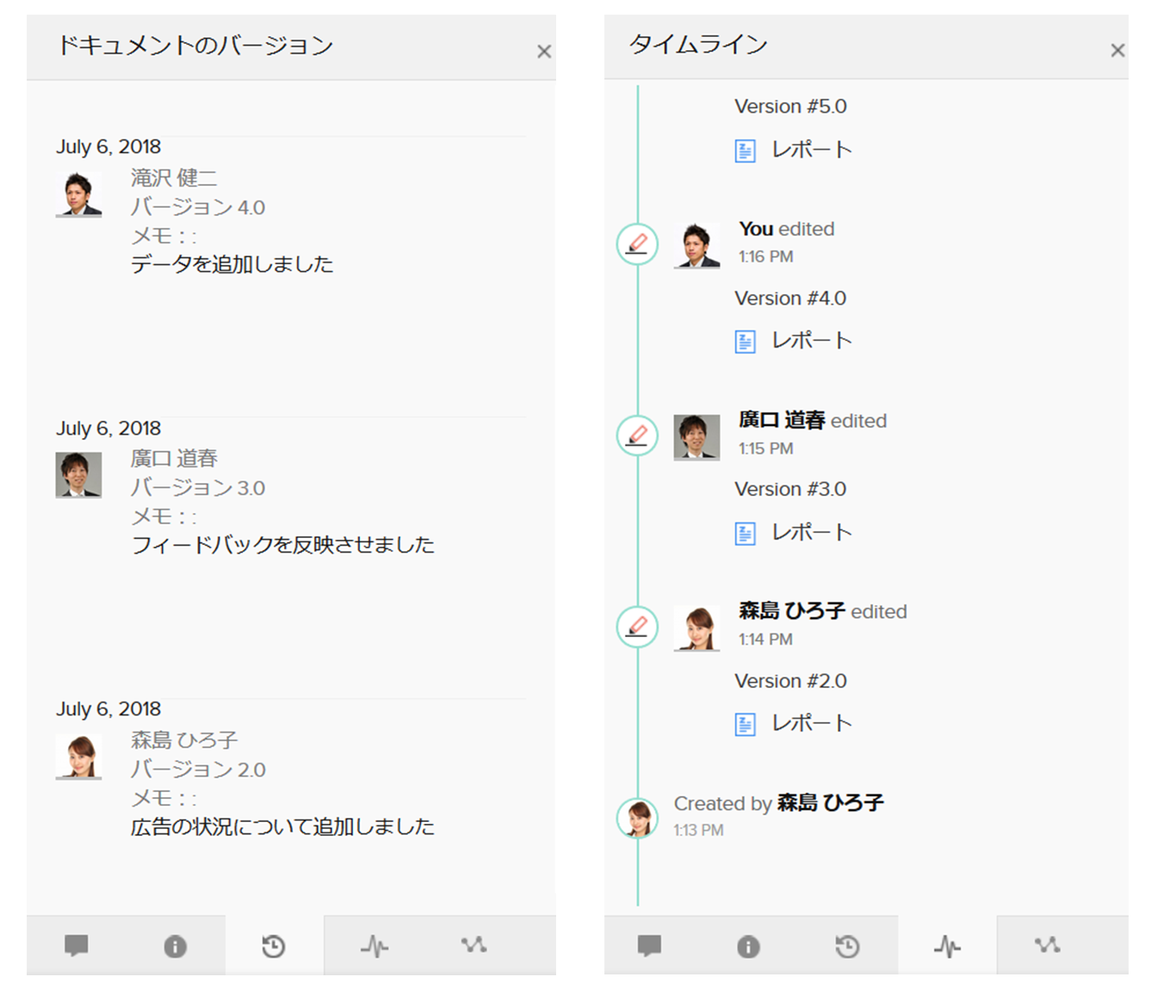The image size is (1176, 1008).
Task: Switch to the version history tab in left panel
Action: pos(273,945)
